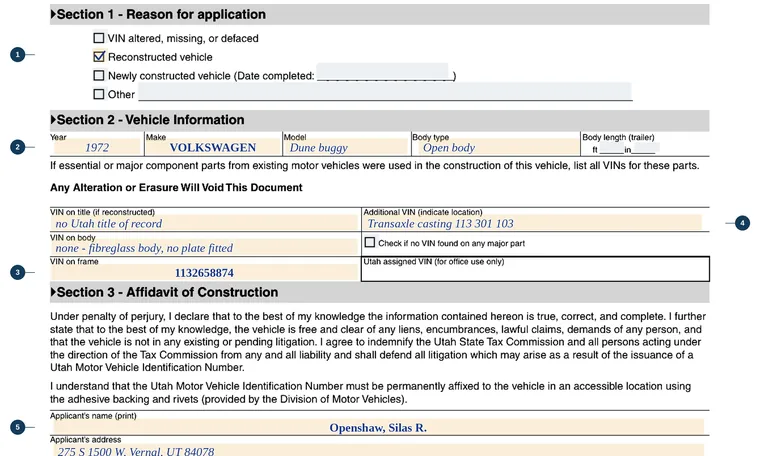Click the sentence 'If essential or major component parts'

pyautogui.click(x=375, y=166)
